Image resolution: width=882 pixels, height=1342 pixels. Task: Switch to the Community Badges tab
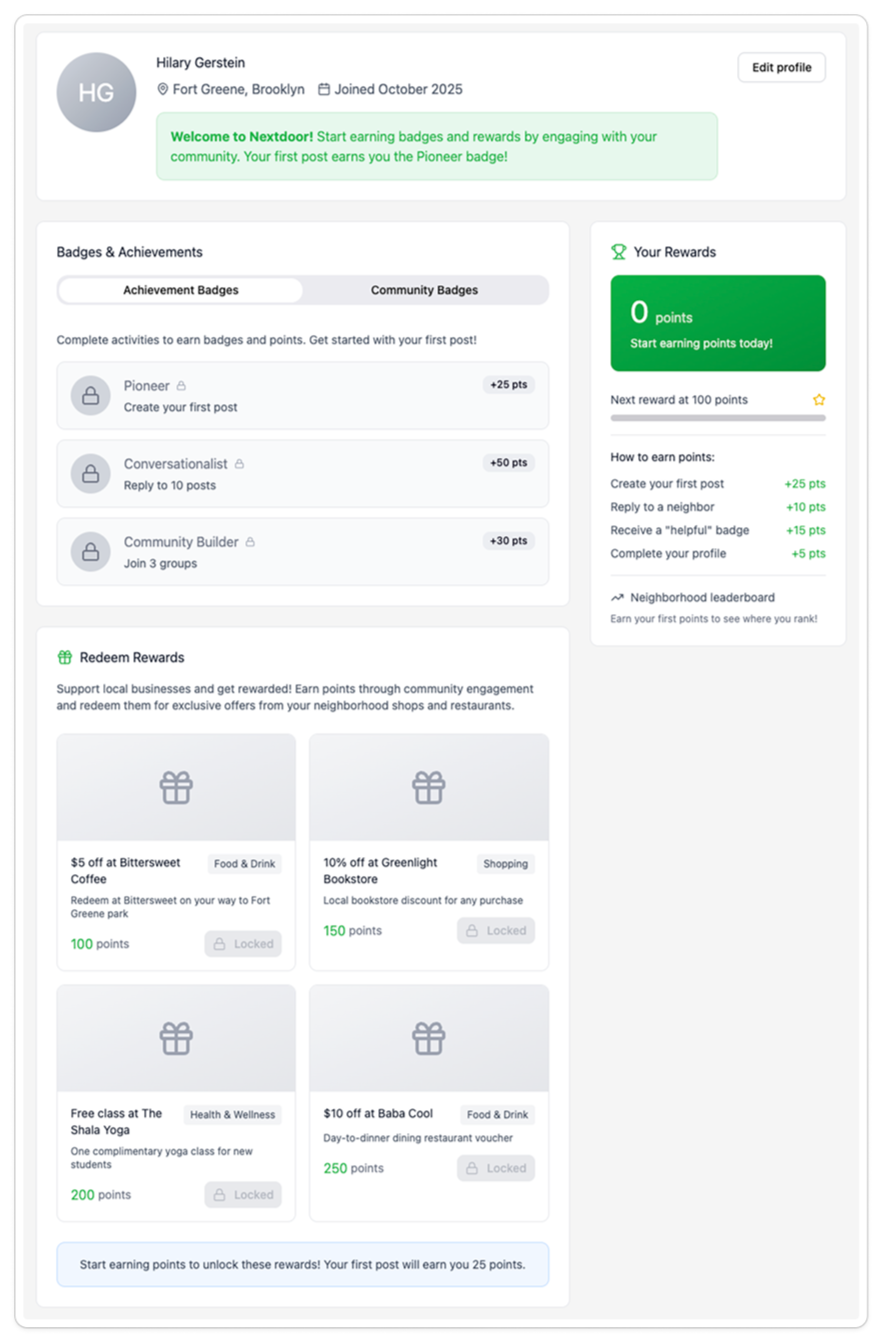425,291
